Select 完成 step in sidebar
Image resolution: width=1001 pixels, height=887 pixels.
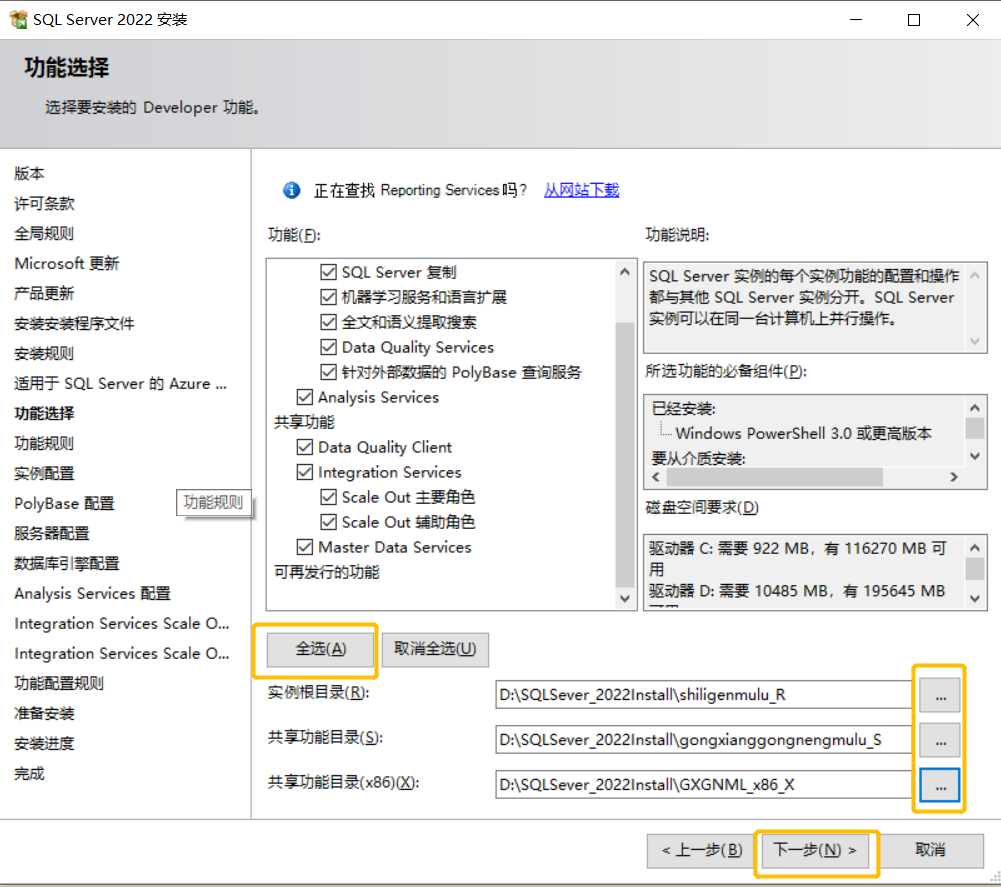pos(29,774)
